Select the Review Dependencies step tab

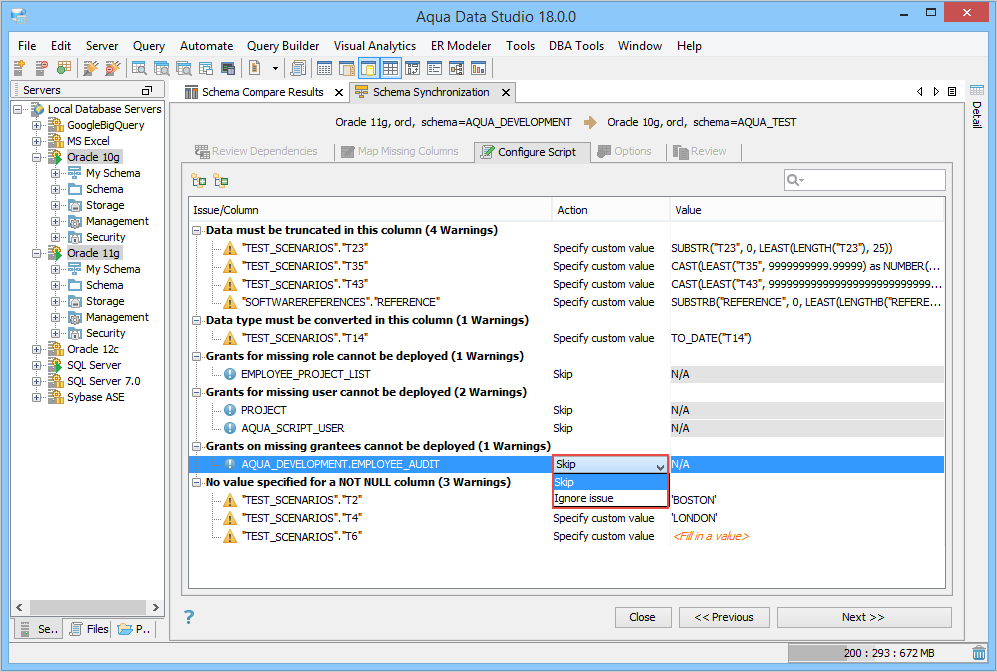257,151
